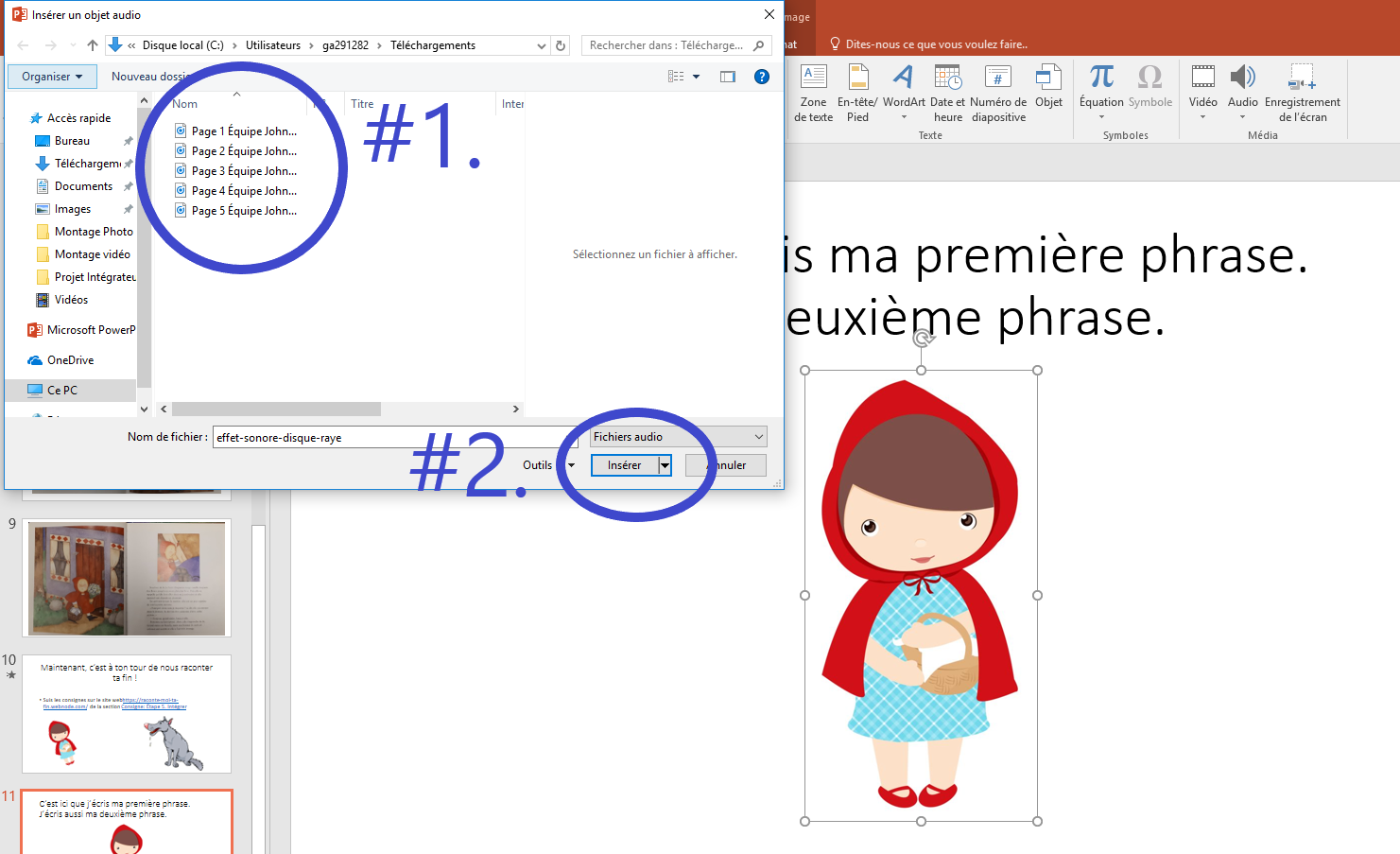
Task: Click the Nom de fichier field
Action: (395, 437)
